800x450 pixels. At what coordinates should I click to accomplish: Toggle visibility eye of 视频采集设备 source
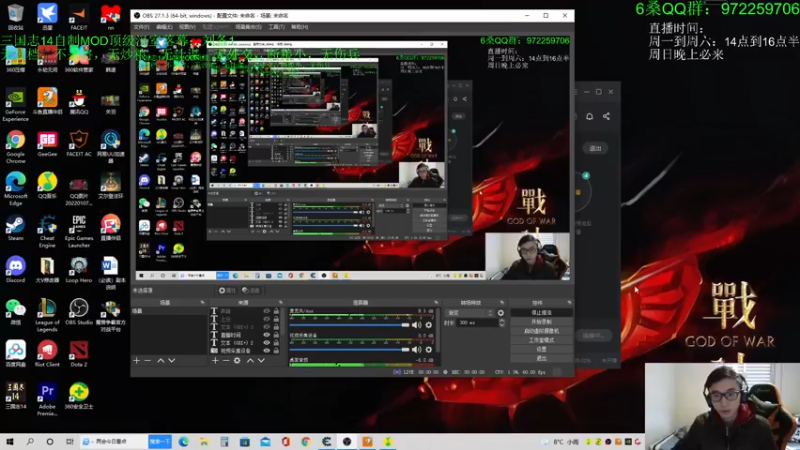coord(266,351)
